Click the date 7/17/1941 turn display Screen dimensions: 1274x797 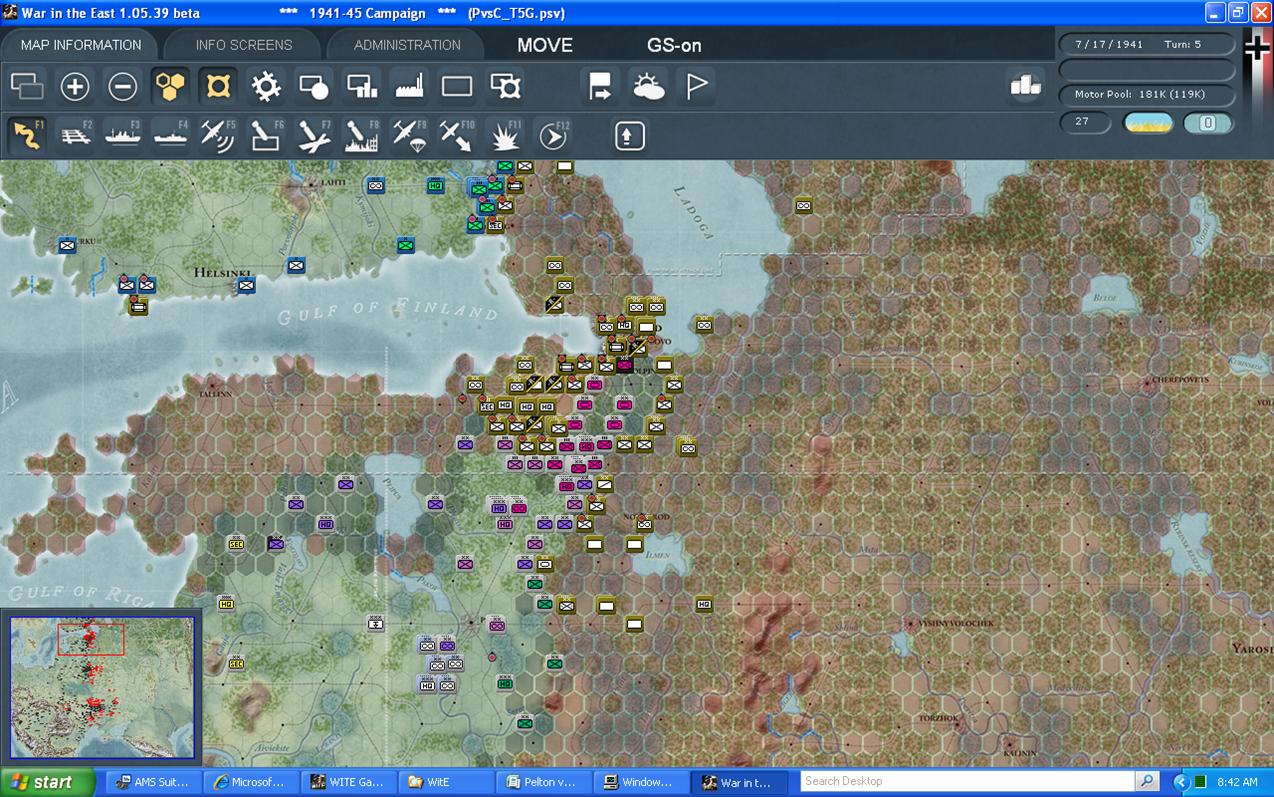click(x=1147, y=45)
